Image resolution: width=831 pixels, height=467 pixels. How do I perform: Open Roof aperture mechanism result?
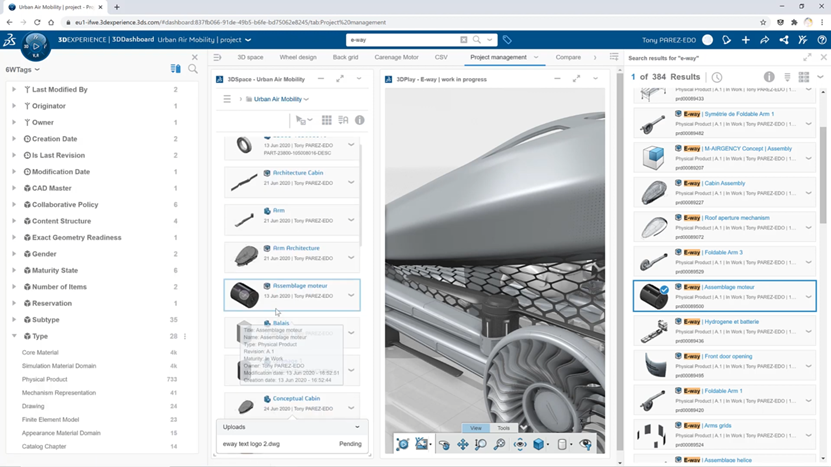pyautogui.click(x=737, y=218)
